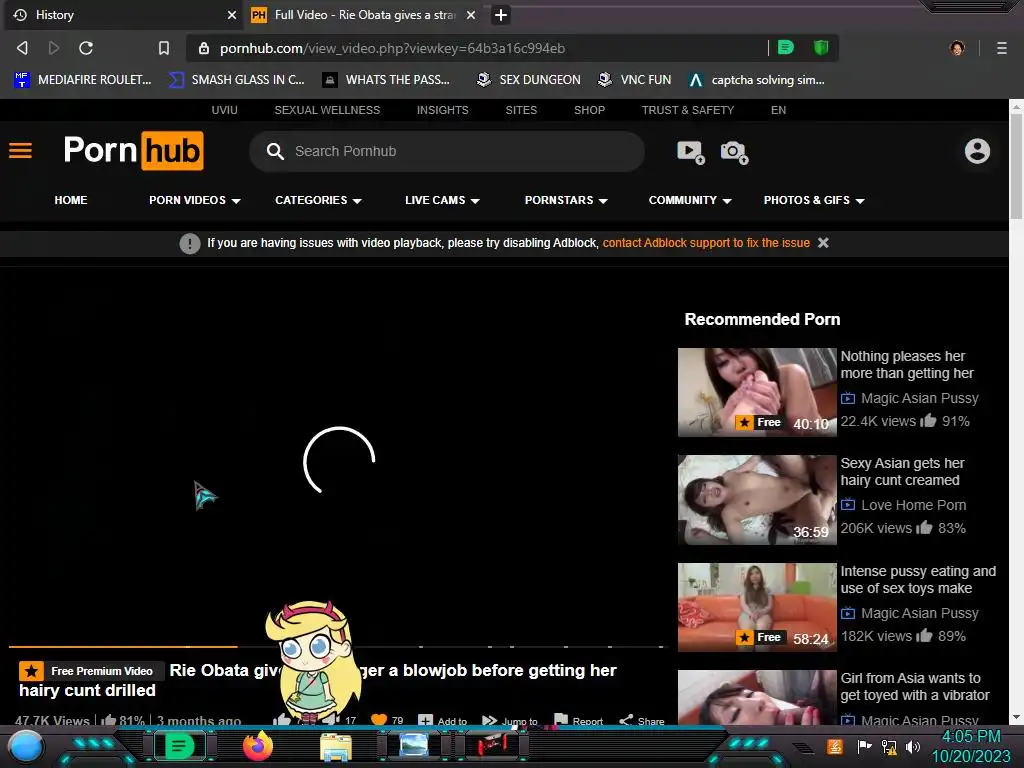
Task: Click the Report flag below the video
Action: [578, 720]
